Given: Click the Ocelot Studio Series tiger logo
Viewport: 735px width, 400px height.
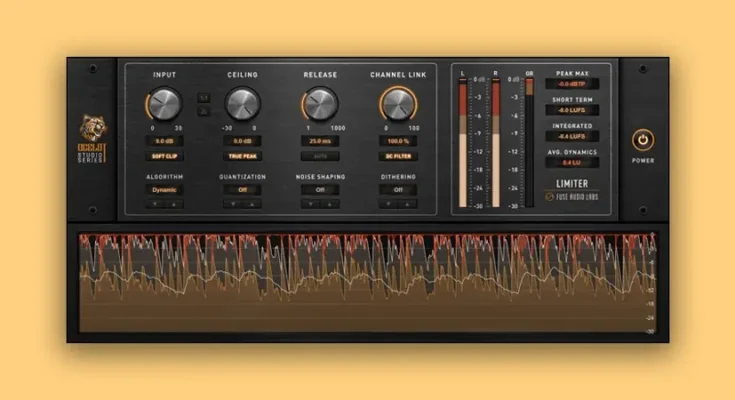Looking at the screenshot, I should pyautogui.click(x=93, y=138).
